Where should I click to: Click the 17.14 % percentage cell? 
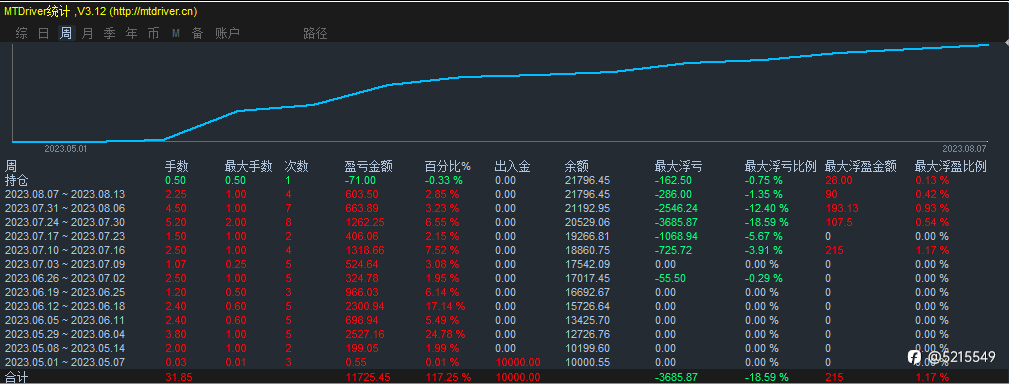(445, 306)
